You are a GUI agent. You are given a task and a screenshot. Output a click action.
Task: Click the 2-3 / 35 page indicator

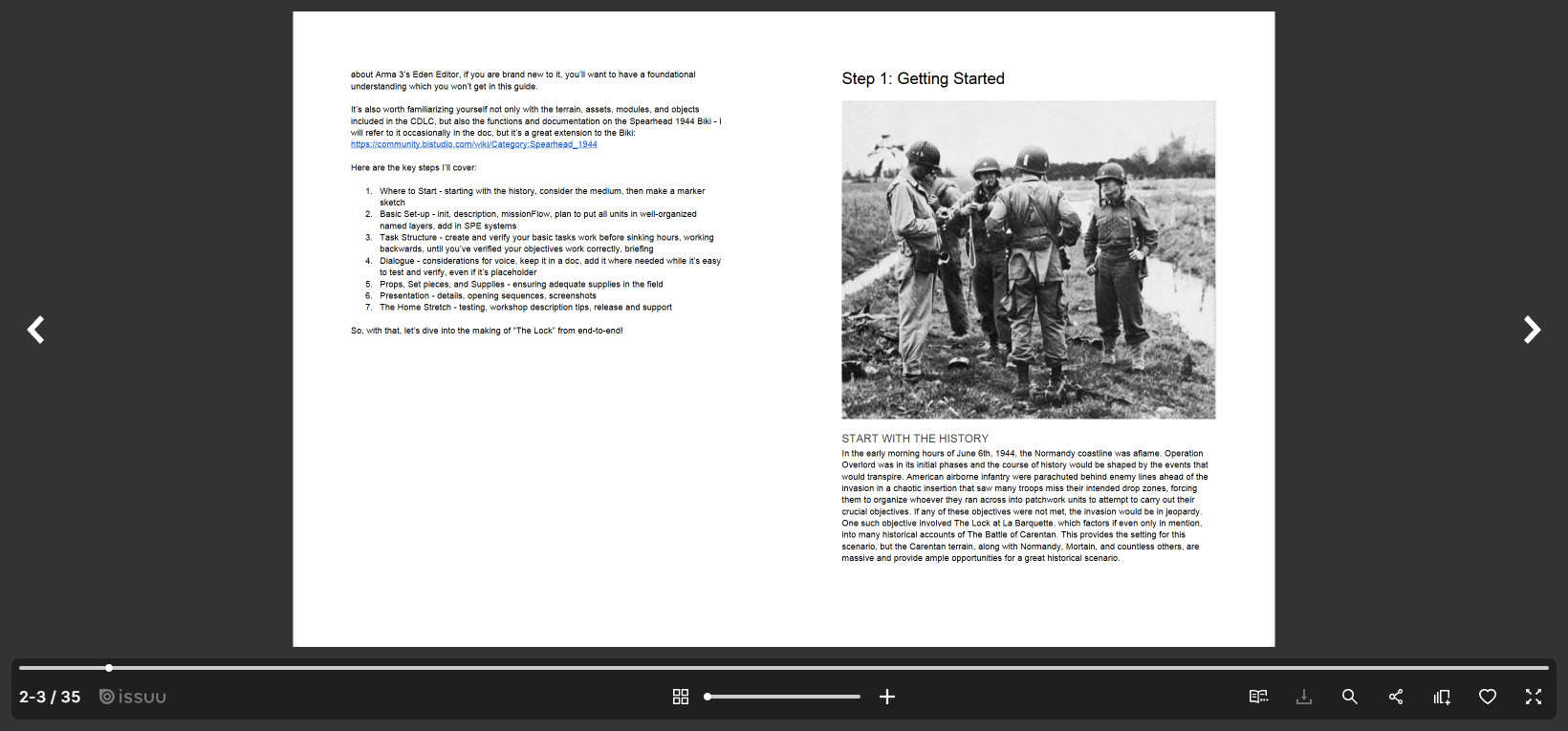[50, 697]
